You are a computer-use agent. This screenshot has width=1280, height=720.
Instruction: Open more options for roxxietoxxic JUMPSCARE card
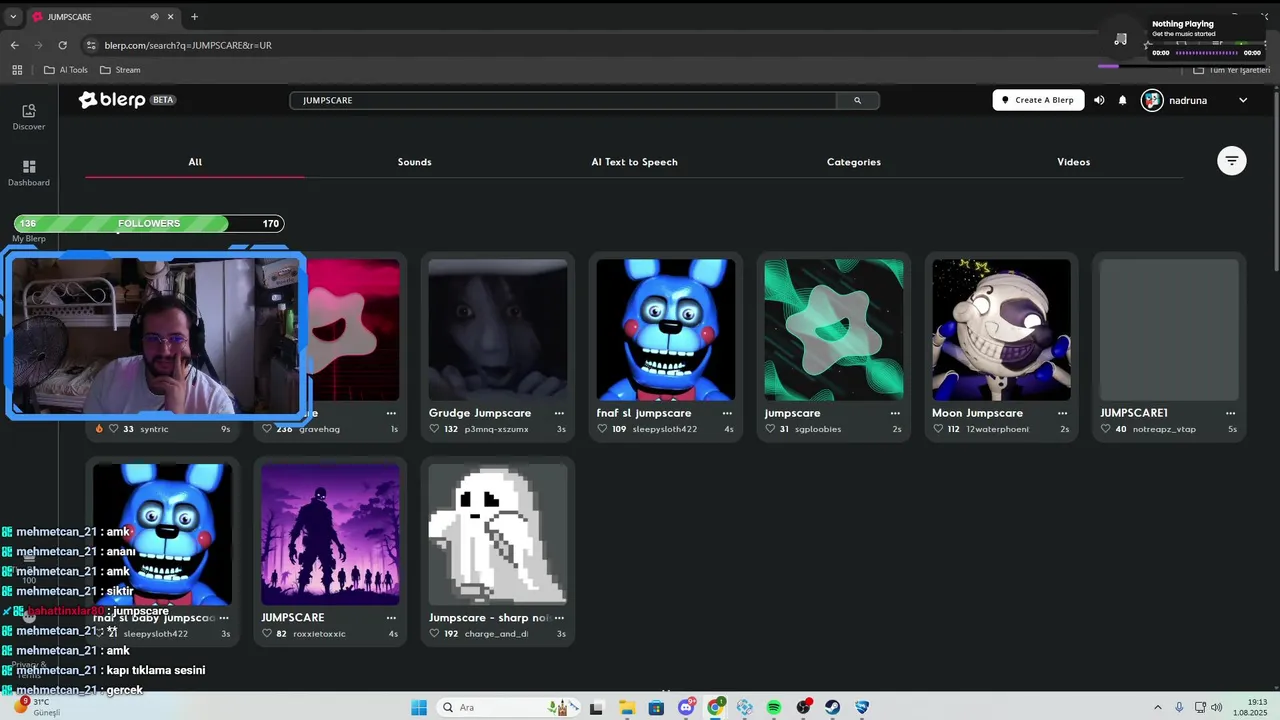coord(391,618)
